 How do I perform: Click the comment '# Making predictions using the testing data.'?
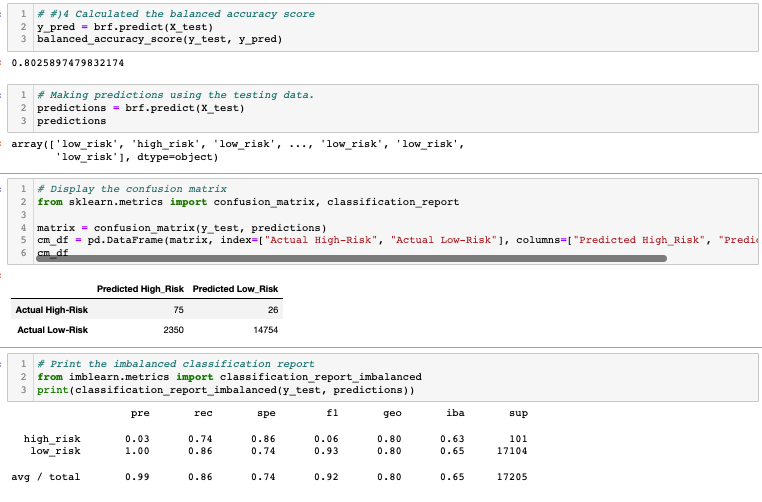(175, 95)
